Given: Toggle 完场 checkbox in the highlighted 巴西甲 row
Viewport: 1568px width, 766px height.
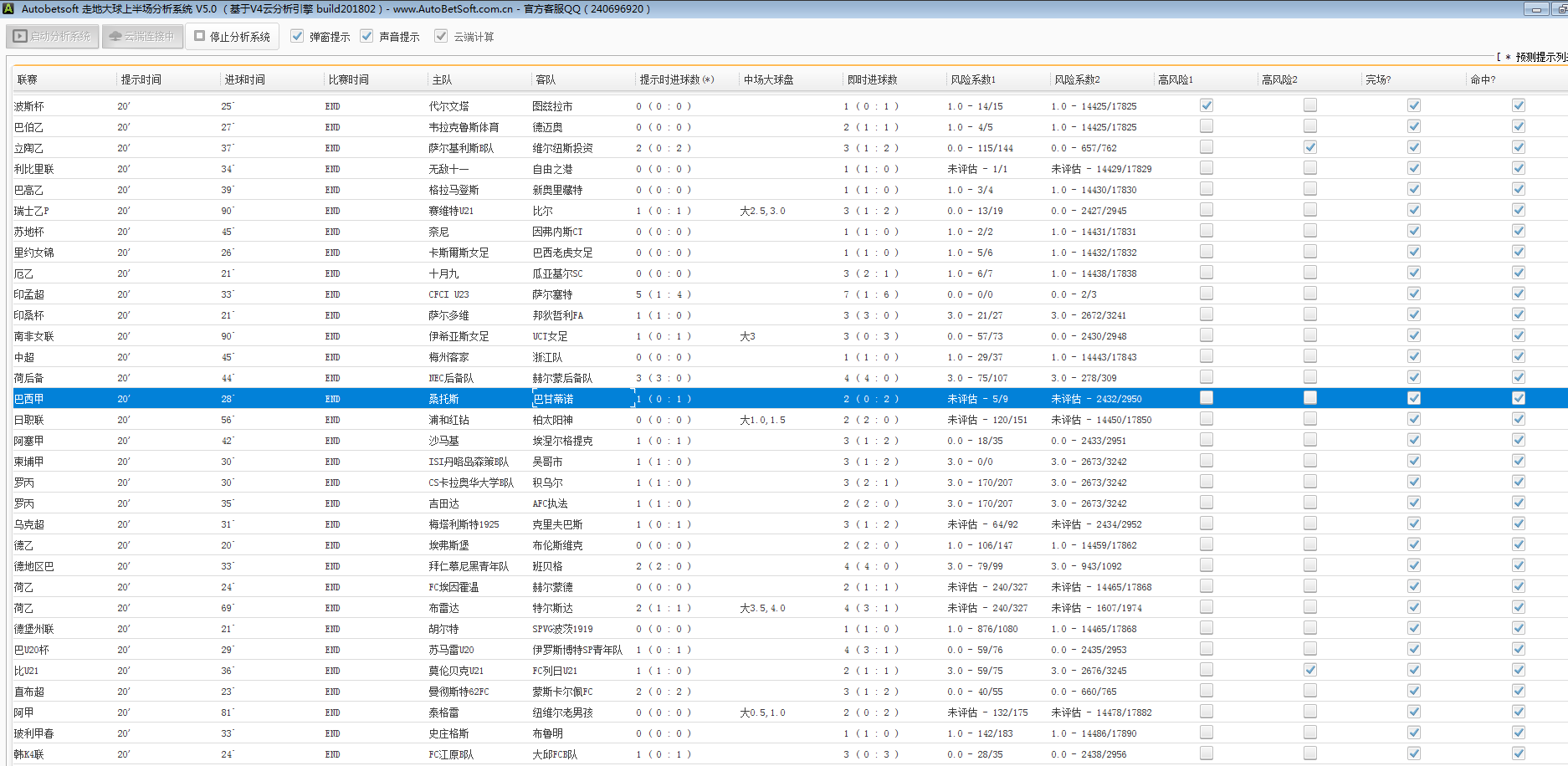Looking at the screenshot, I should [x=1413, y=398].
